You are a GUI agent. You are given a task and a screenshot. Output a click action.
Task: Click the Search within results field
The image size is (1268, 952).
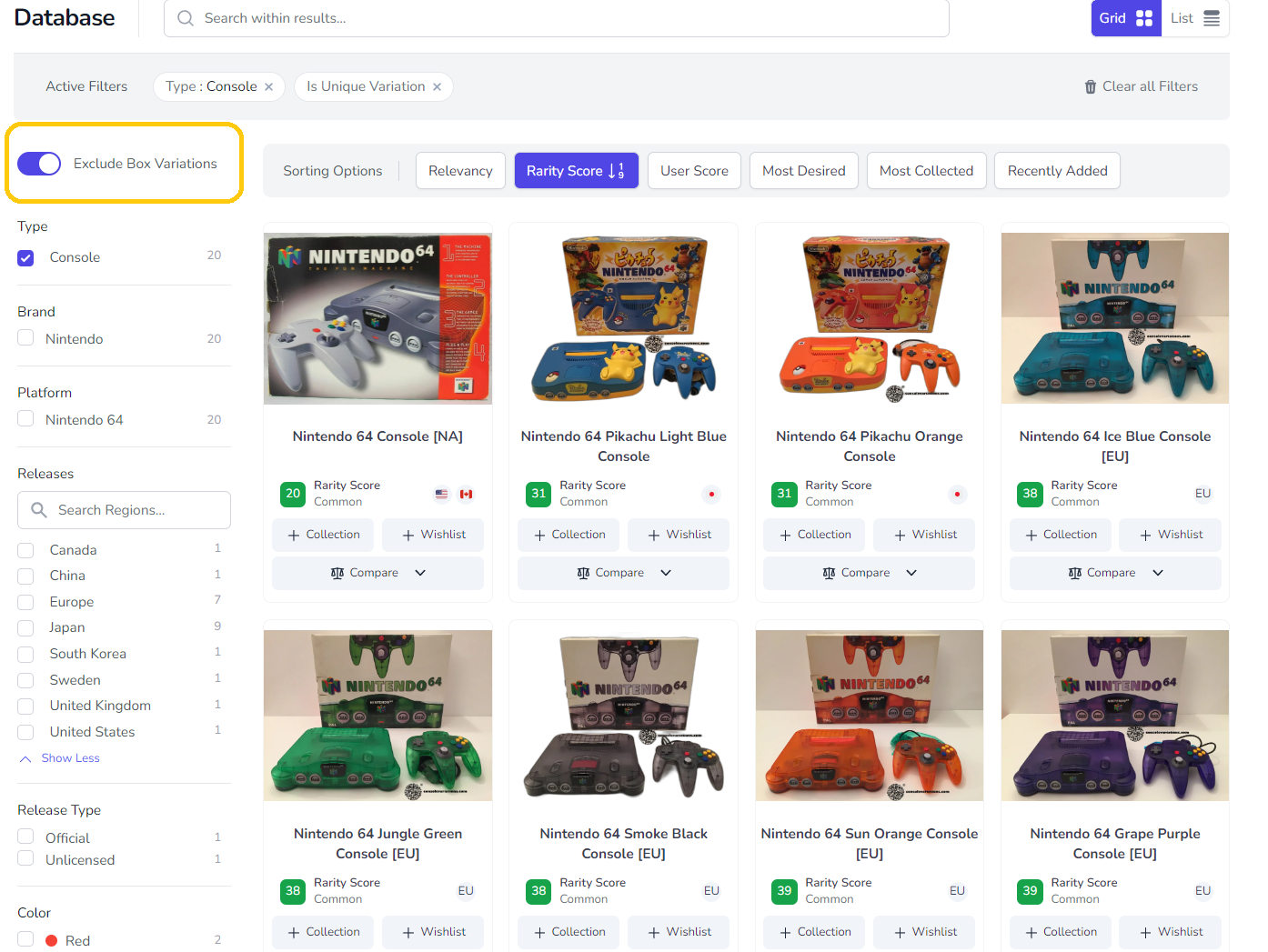556,18
